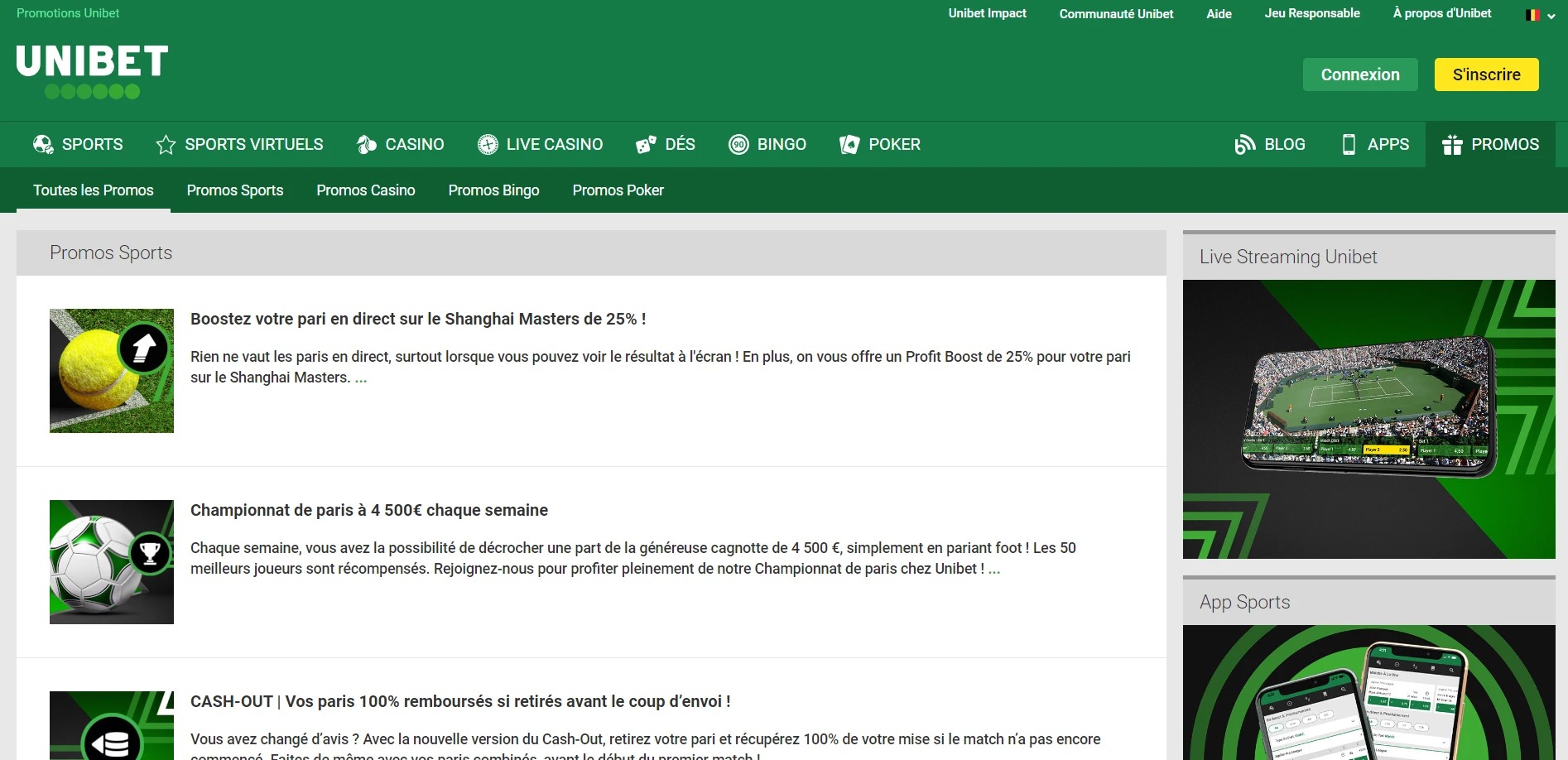Image resolution: width=1568 pixels, height=760 pixels.
Task: Go to the BINGO section
Action: [767, 145]
